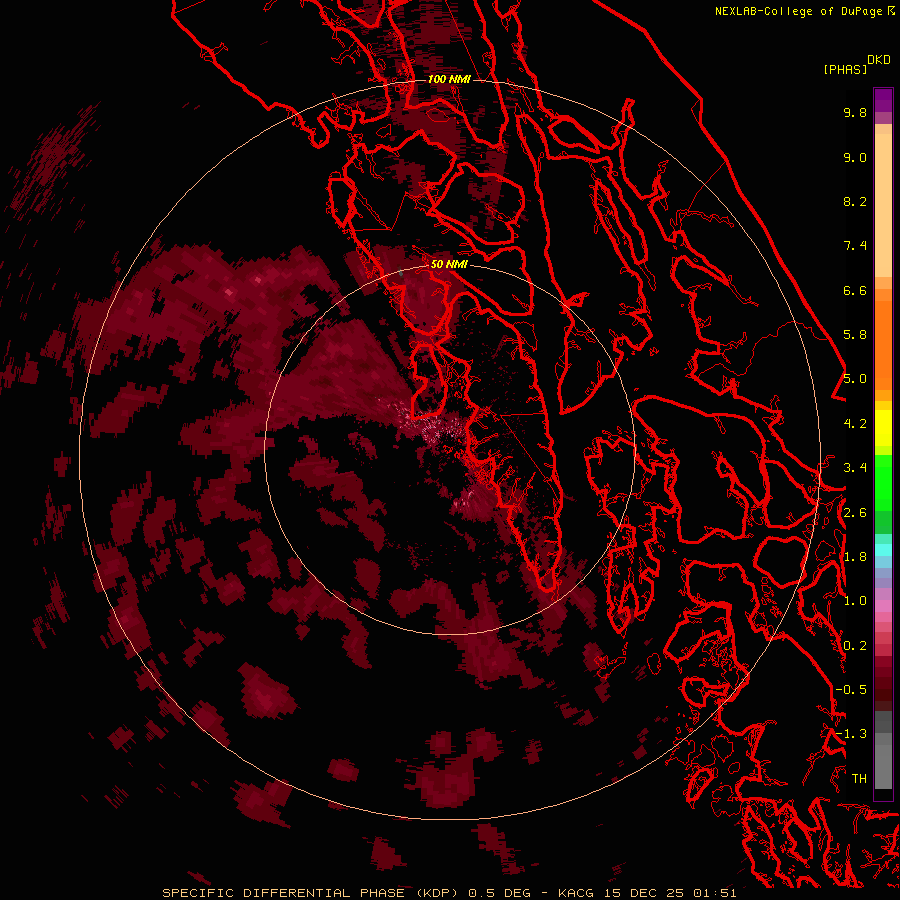The image size is (900, 900).
Task: Click the 9.0 value on color scale
Action: pyautogui.click(x=855, y=157)
